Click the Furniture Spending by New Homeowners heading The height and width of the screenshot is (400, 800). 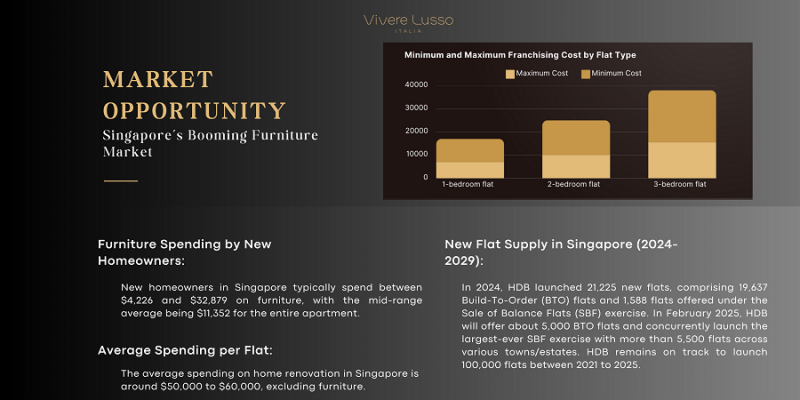point(185,252)
